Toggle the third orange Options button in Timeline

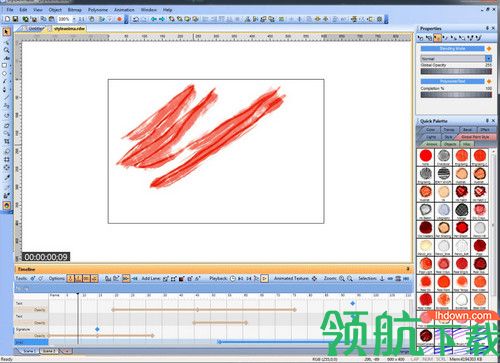click(x=86, y=278)
